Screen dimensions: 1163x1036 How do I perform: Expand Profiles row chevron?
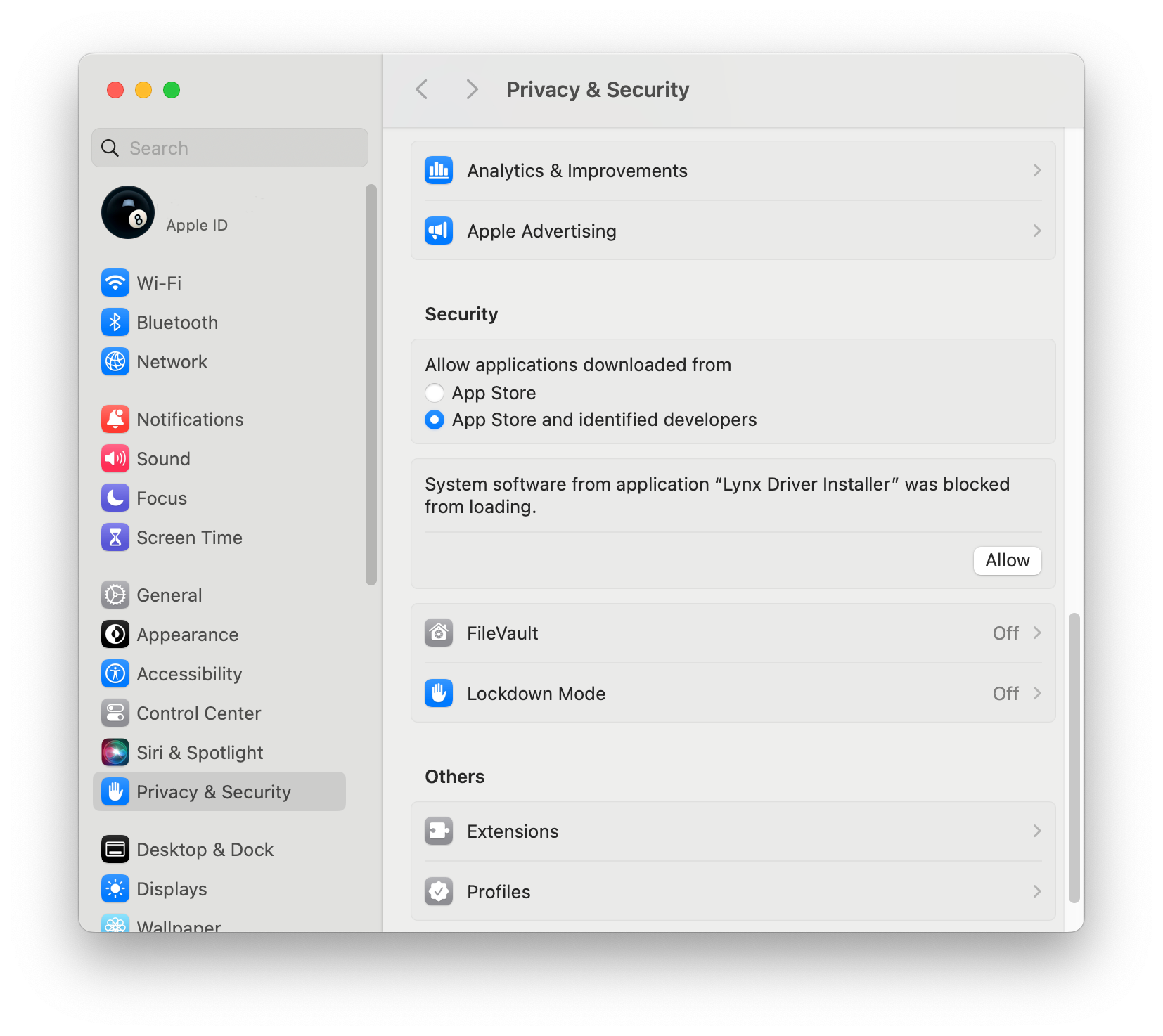point(1037,892)
